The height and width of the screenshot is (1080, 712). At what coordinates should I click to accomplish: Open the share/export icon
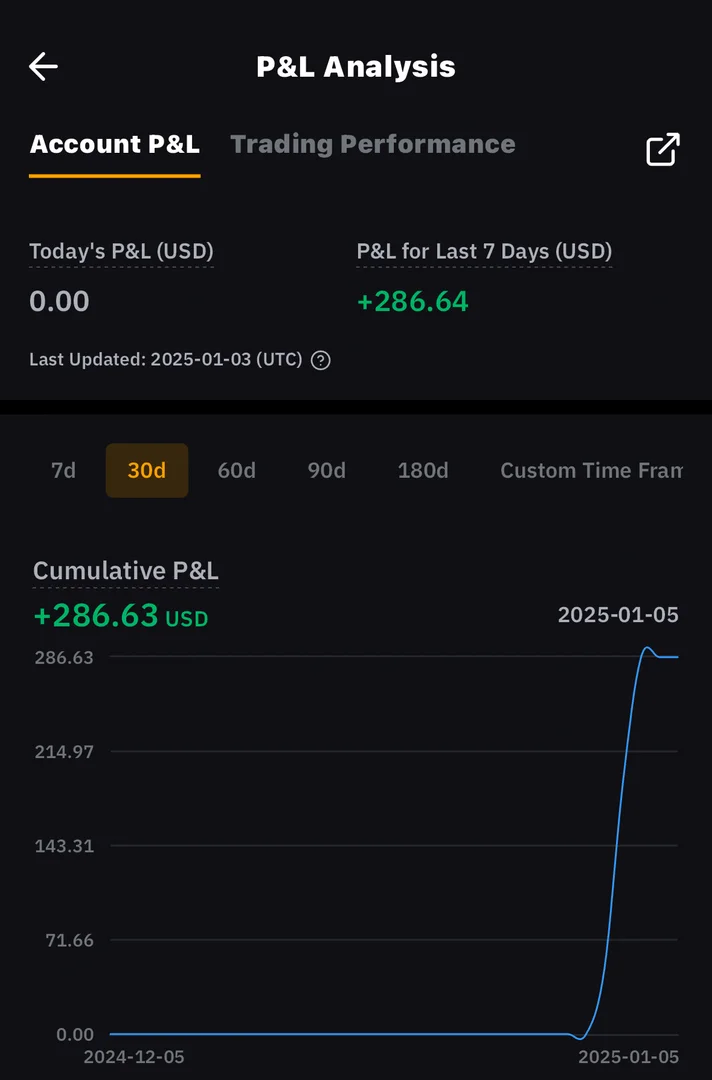pos(662,149)
